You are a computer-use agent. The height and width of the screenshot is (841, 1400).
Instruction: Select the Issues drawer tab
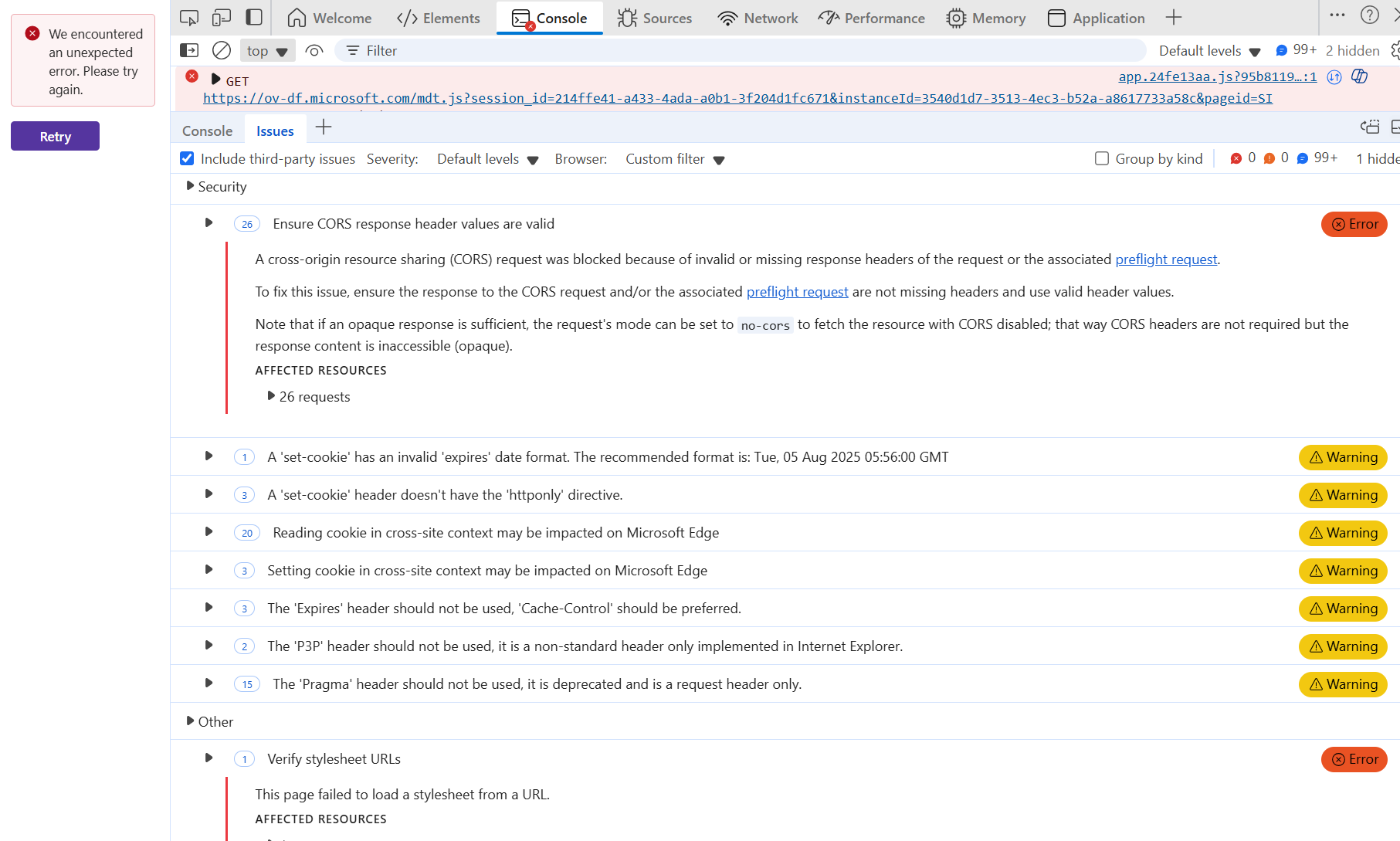[x=275, y=131]
